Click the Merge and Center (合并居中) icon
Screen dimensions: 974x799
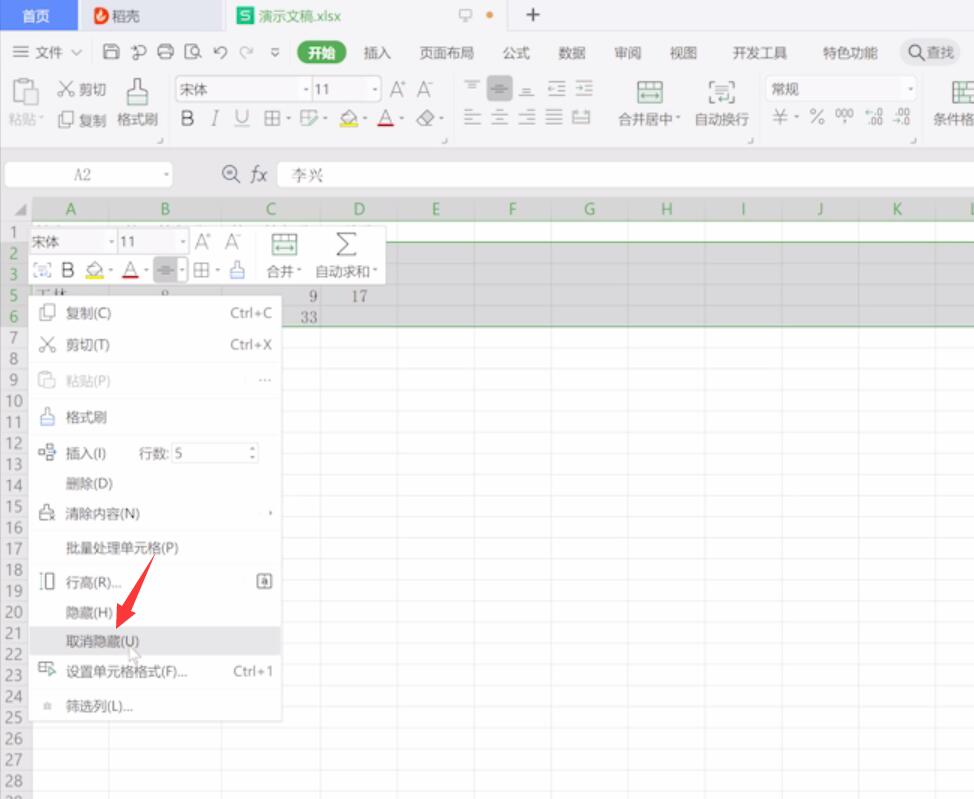650,92
